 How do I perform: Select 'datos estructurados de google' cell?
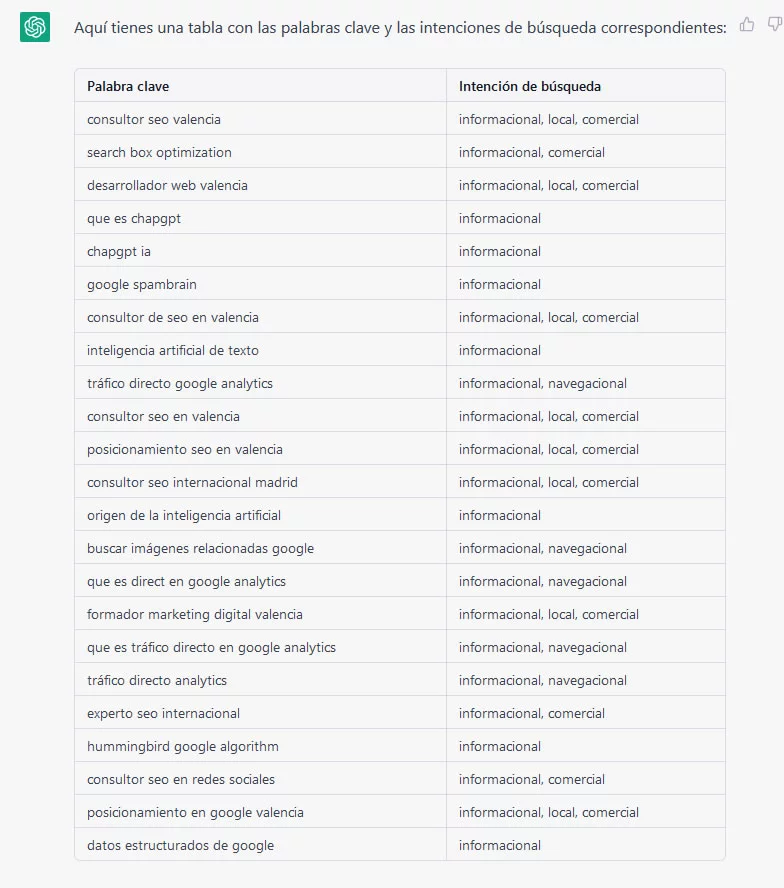tap(261, 845)
